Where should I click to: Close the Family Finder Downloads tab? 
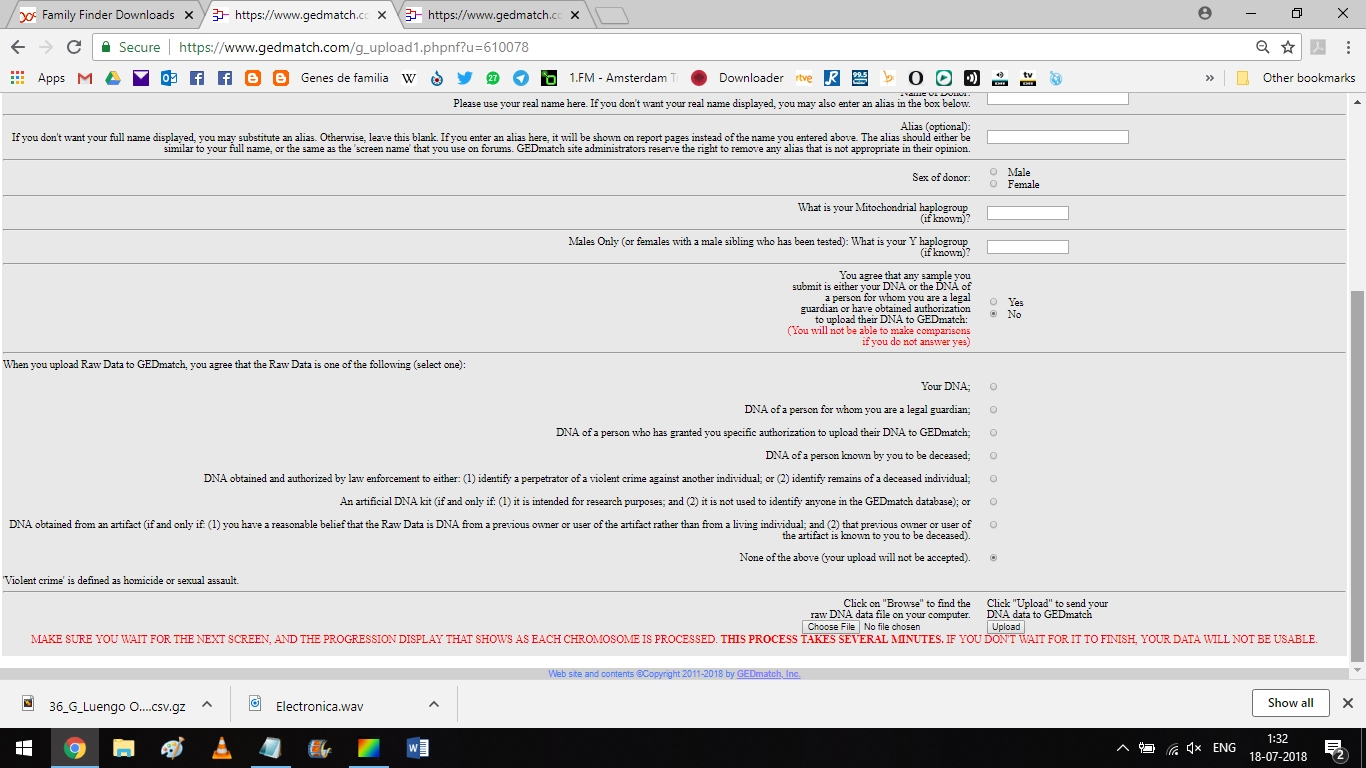pos(189,15)
